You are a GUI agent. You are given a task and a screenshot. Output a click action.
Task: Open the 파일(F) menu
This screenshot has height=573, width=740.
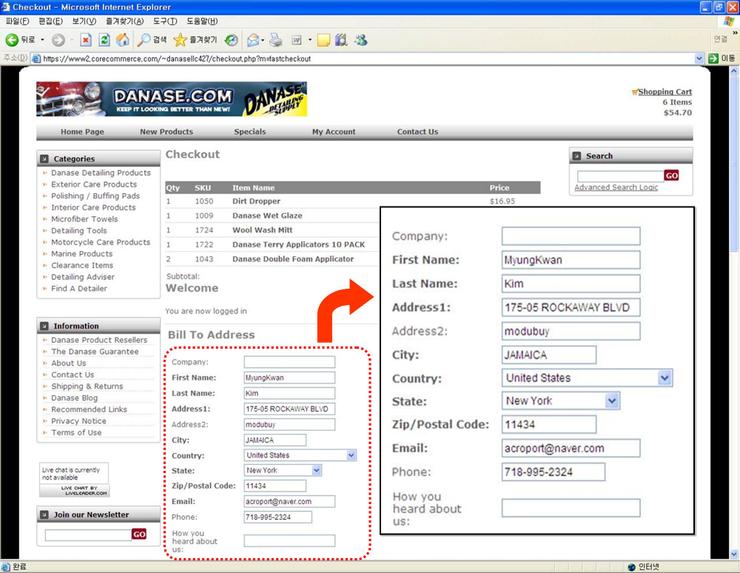tap(17, 21)
